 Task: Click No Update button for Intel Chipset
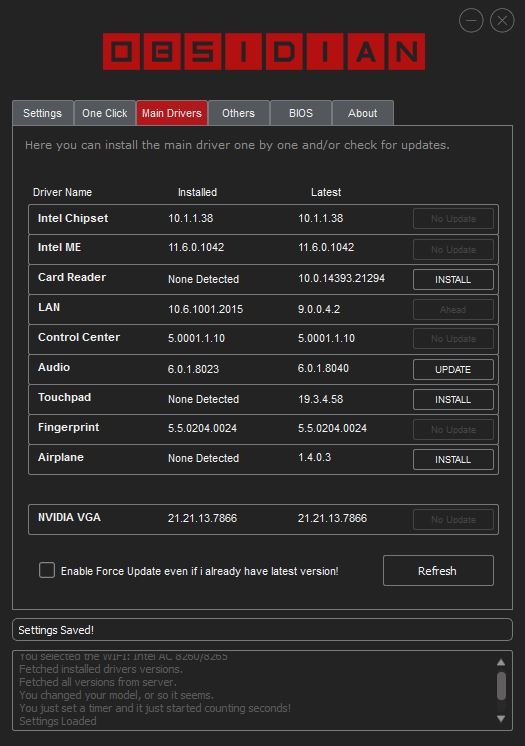click(453, 218)
